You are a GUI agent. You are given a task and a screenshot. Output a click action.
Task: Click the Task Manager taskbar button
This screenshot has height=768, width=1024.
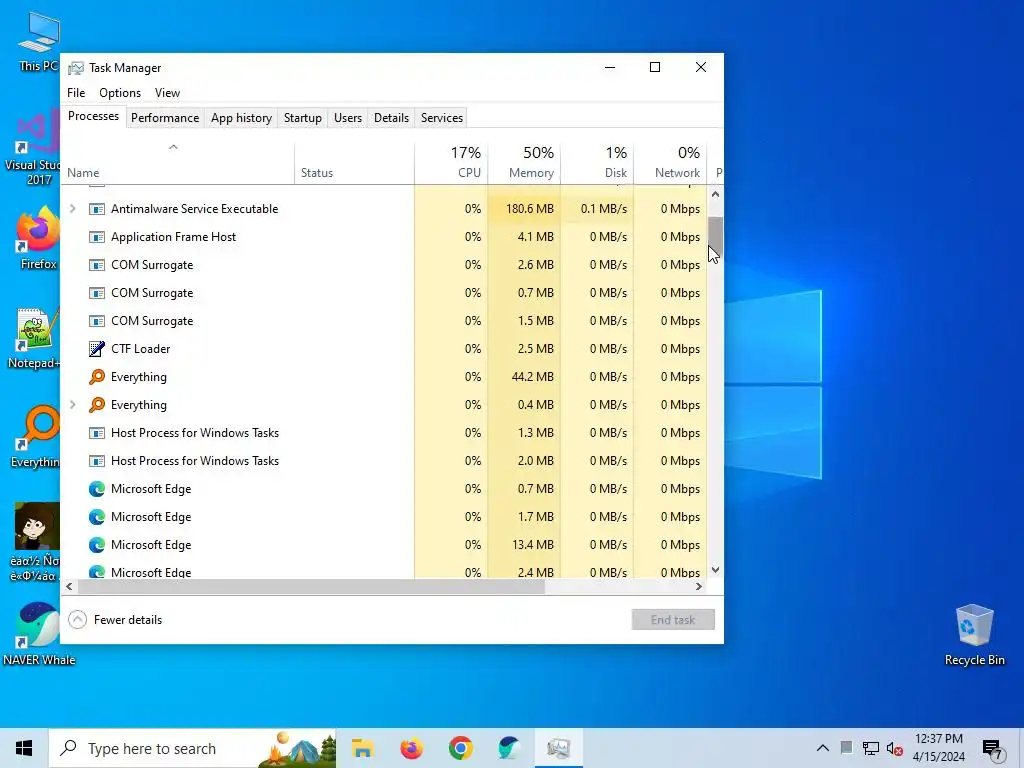click(x=558, y=748)
